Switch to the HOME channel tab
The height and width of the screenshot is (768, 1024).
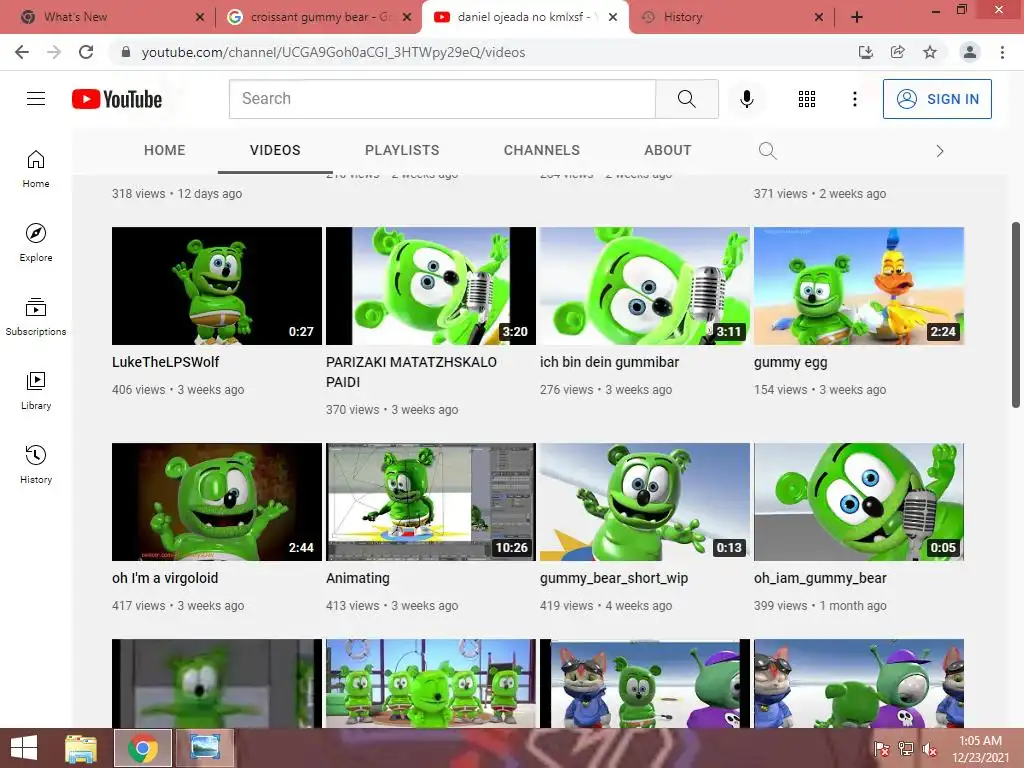[x=165, y=150]
